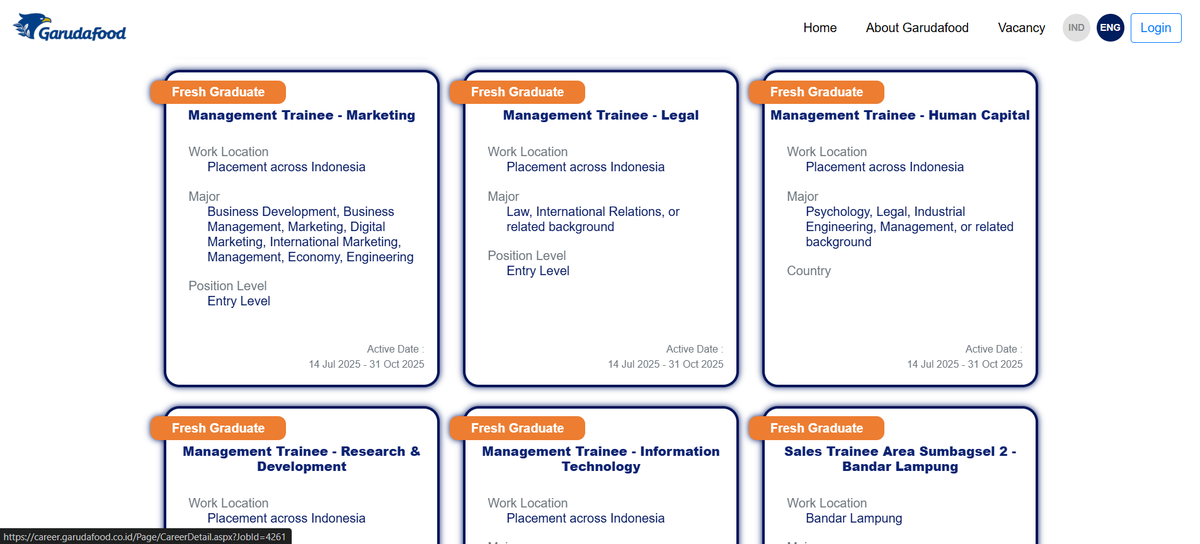Click 'Placement across Indonesia' on Marketing card

pyautogui.click(x=286, y=167)
